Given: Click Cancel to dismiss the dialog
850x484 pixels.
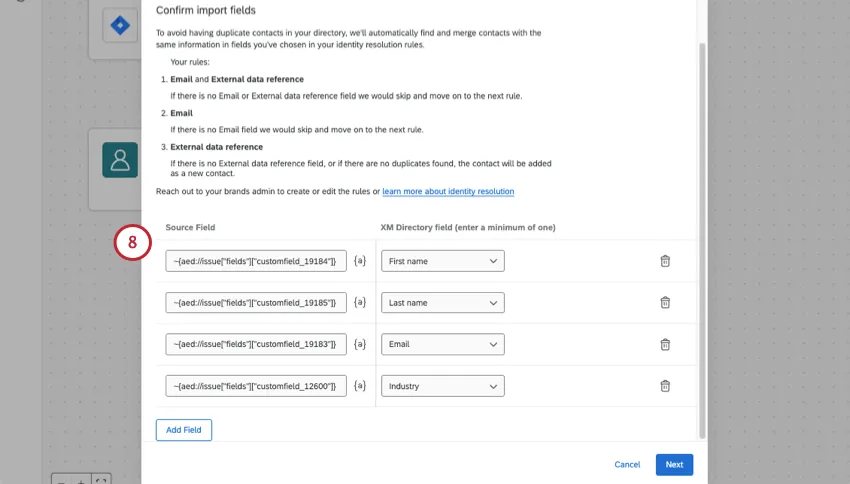Looking at the screenshot, I should pos(627,464).
